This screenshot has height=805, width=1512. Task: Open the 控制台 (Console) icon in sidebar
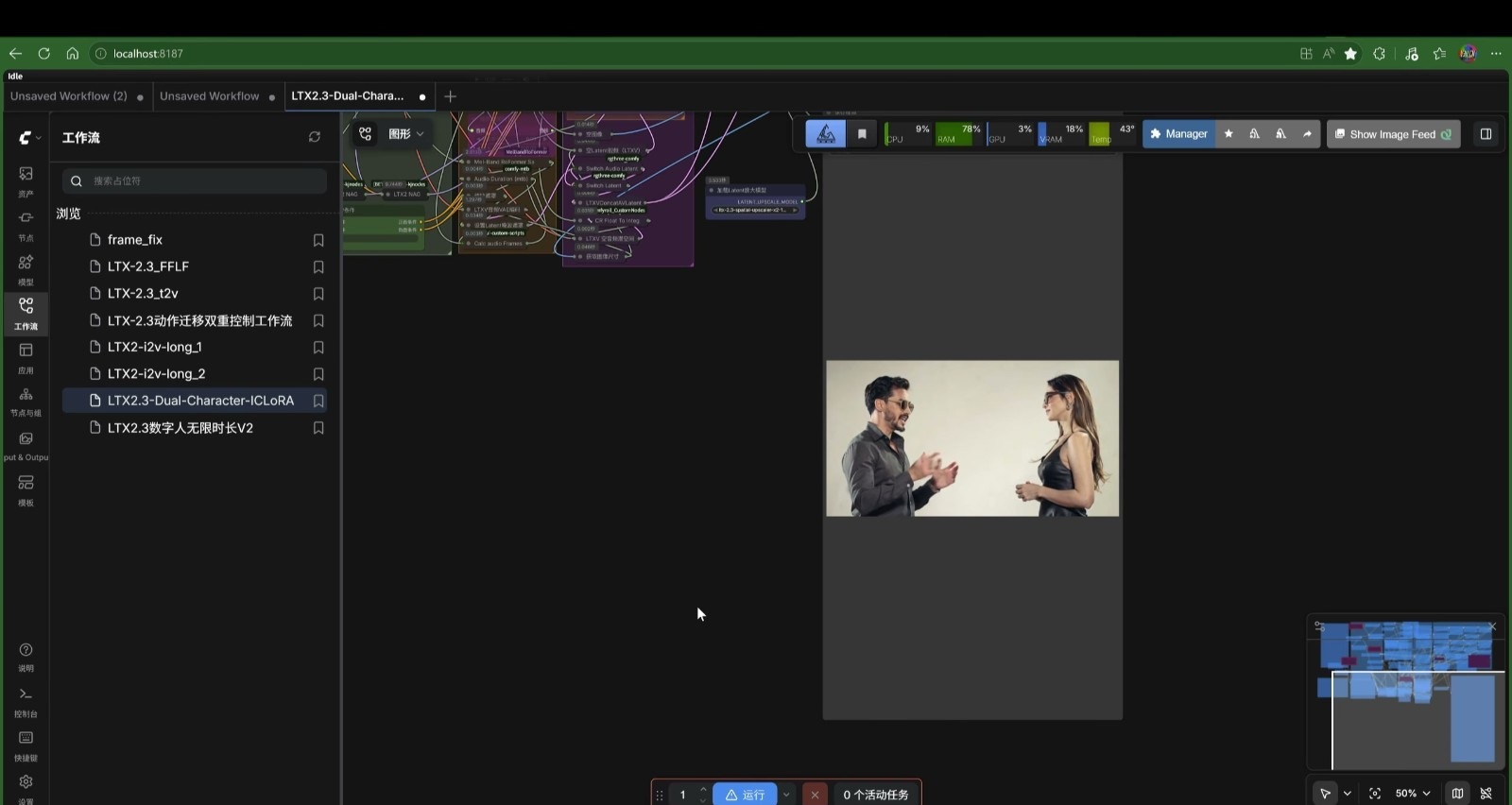point(26,700)
